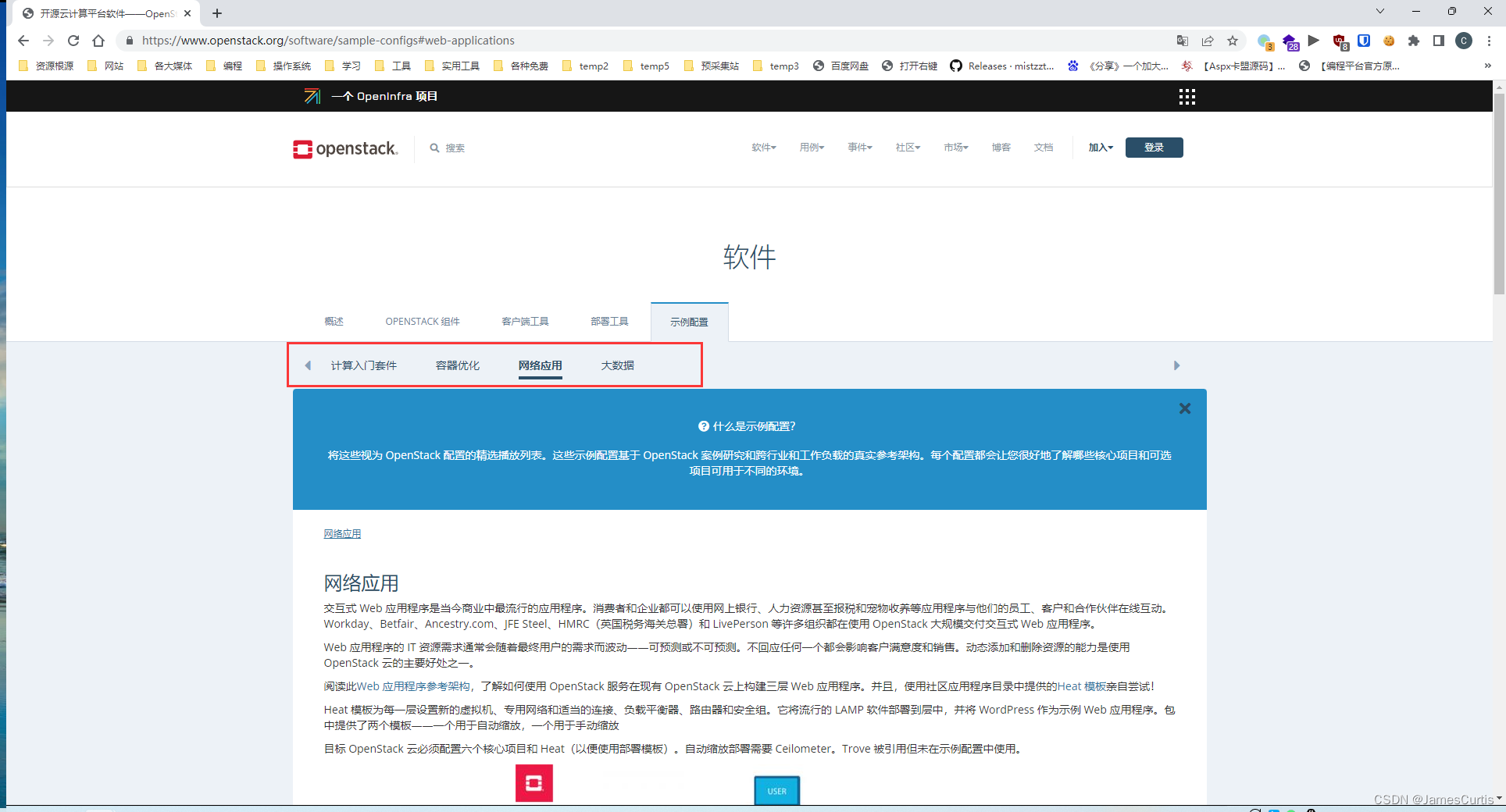Select 网络应用 sample config
1506x812 pixels.
click(541, 365)
